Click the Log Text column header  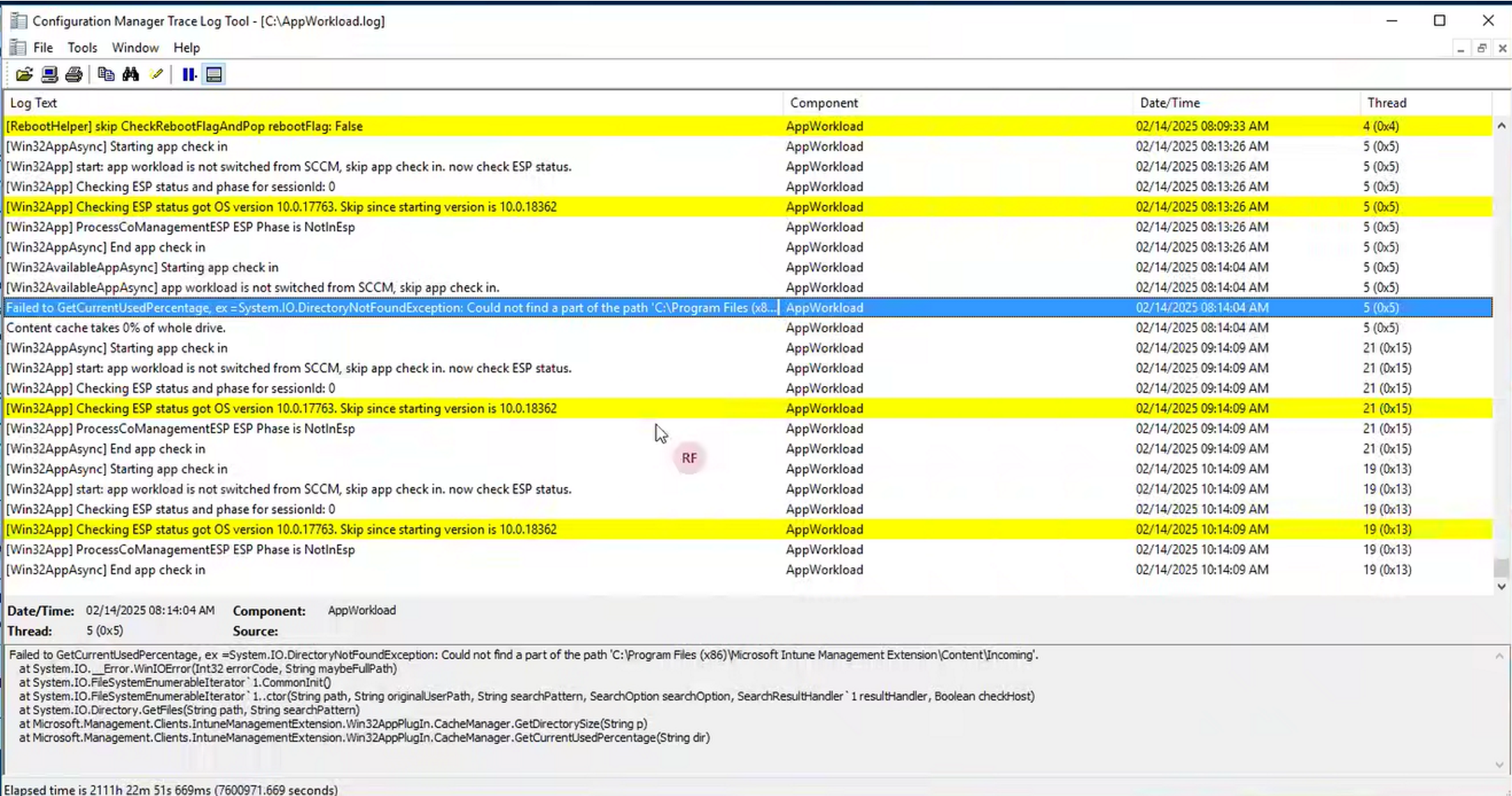[x=393, y=102]
